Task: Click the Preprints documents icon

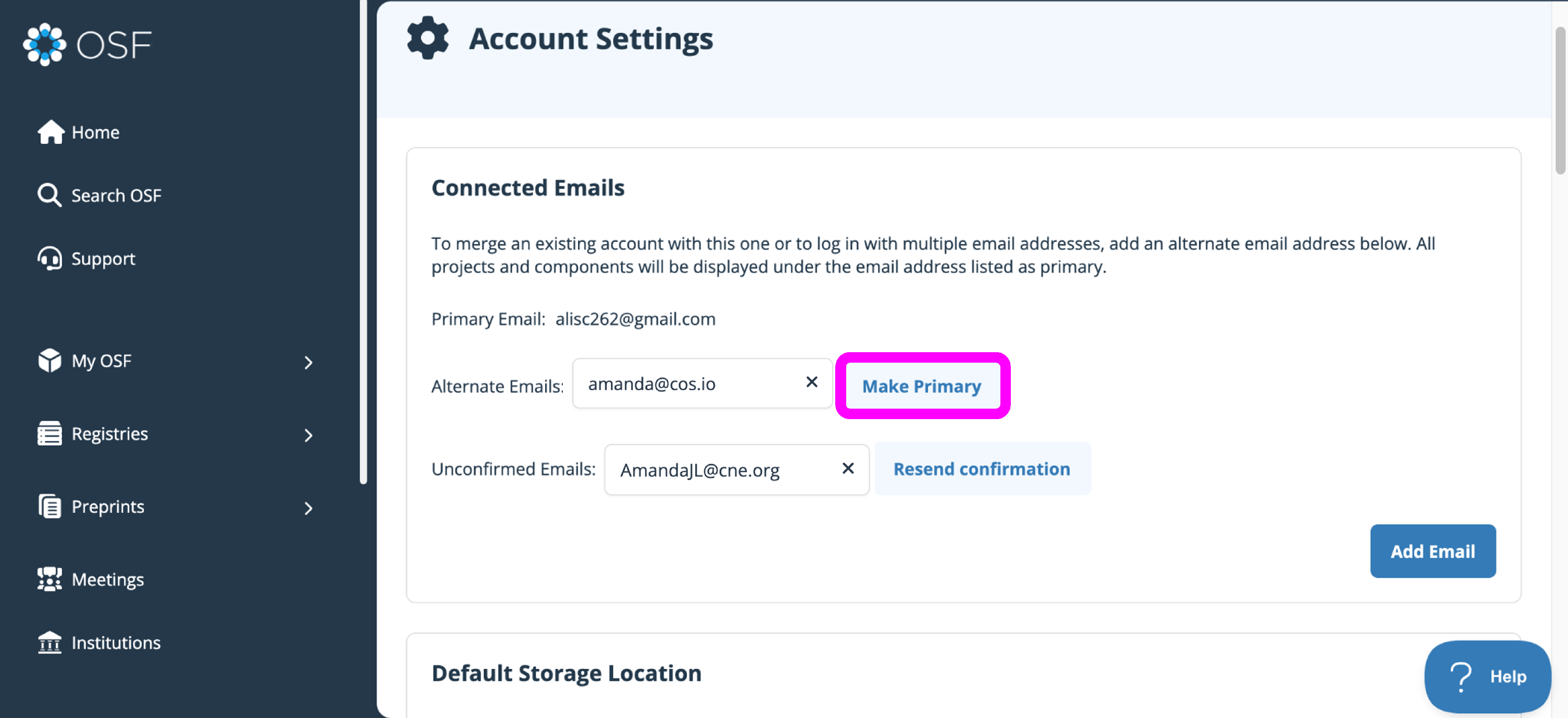Action: (x=50, y=507)
